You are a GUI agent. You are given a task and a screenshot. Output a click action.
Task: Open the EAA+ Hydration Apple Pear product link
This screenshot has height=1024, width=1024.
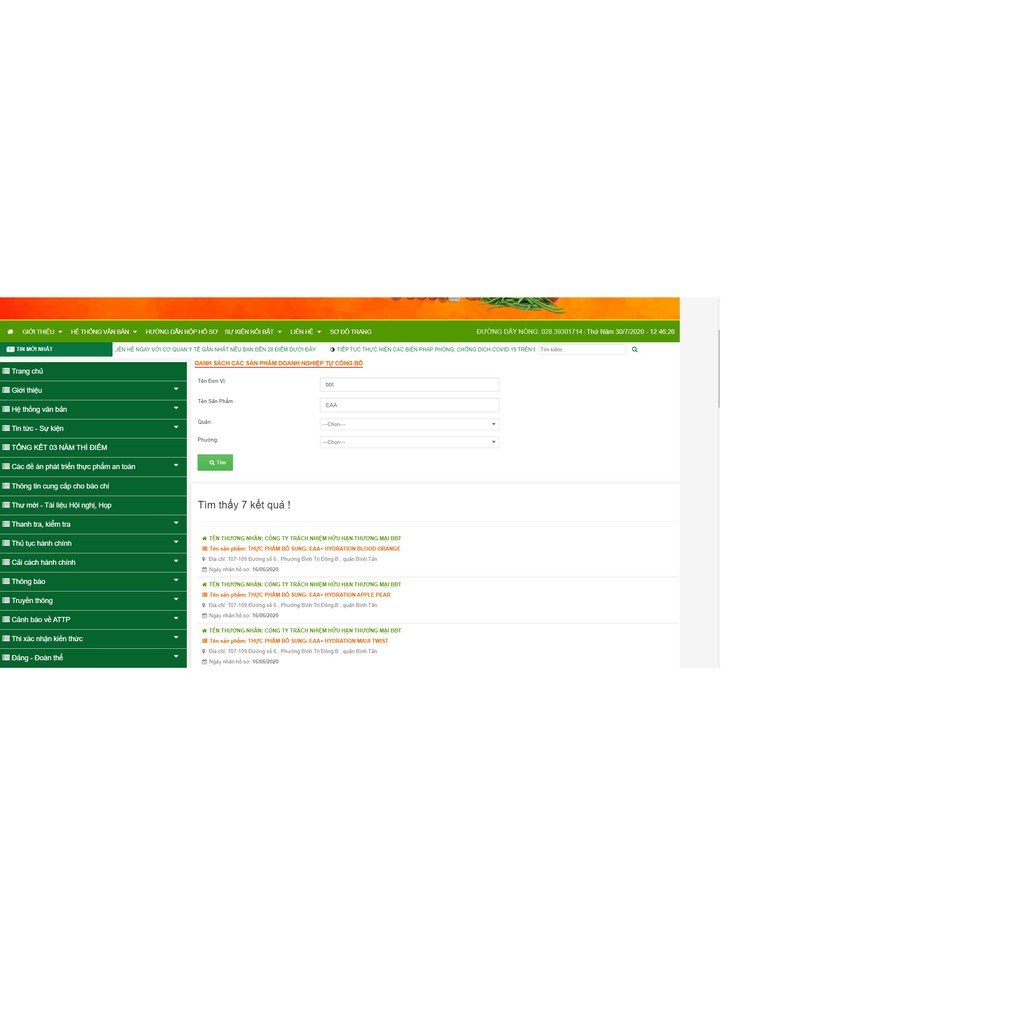pos(300,595)
